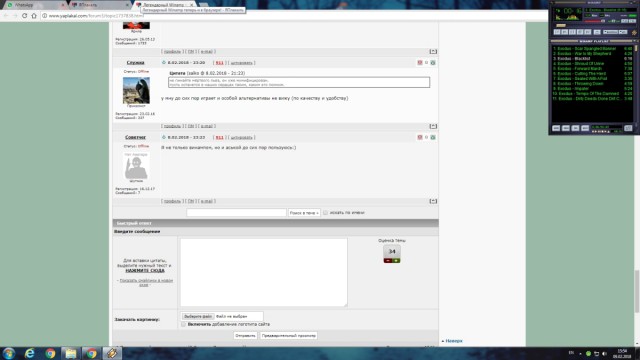Open Rem menu in Winamp playlist
This screenshot has height=360, width=640.
point(566,128)
